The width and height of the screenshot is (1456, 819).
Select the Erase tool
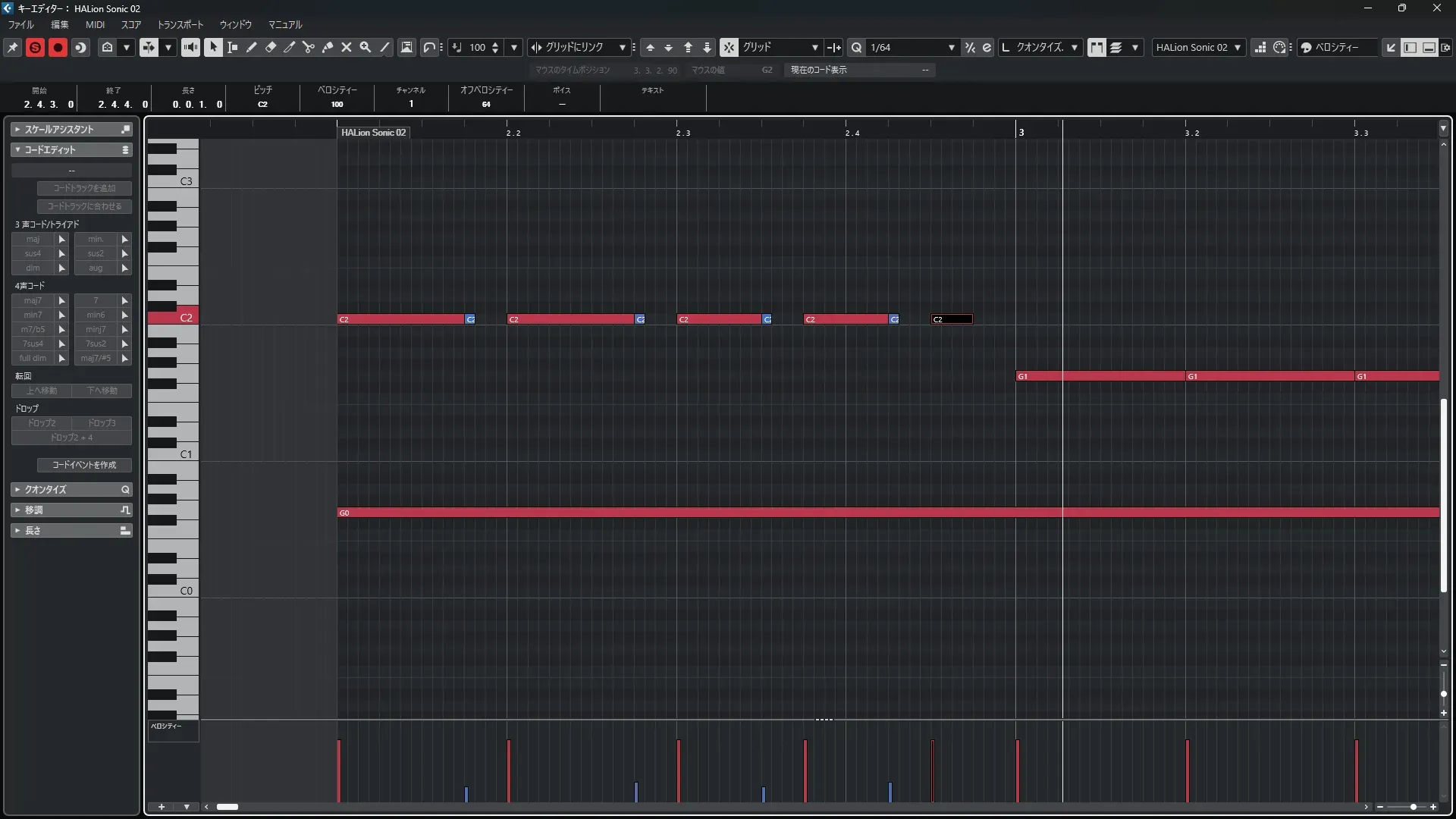pos(271,47)
